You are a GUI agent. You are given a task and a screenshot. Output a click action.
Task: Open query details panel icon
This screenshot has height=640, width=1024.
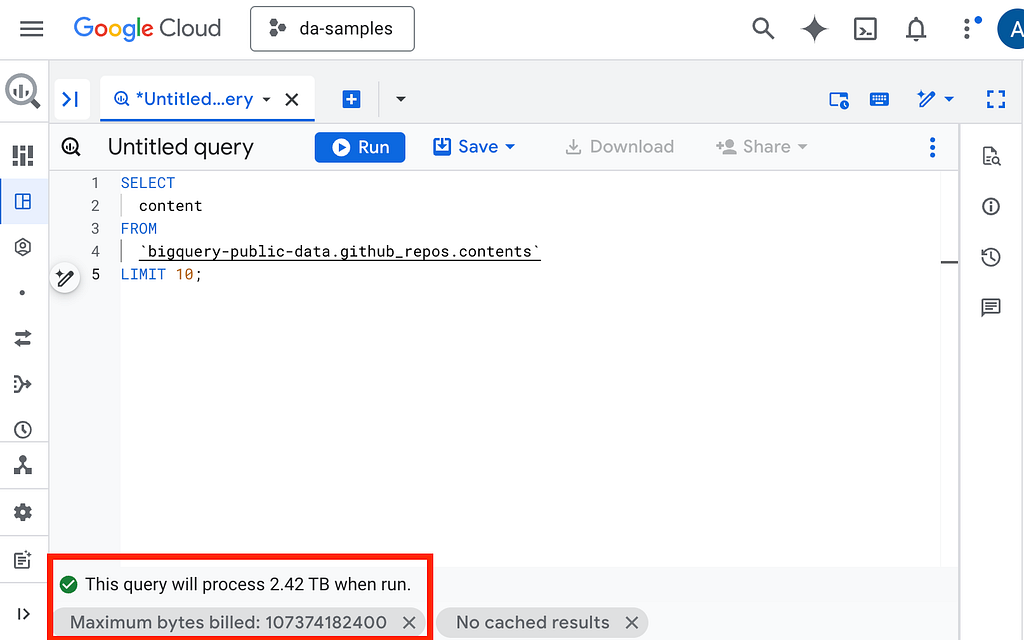tap(991, 156)
